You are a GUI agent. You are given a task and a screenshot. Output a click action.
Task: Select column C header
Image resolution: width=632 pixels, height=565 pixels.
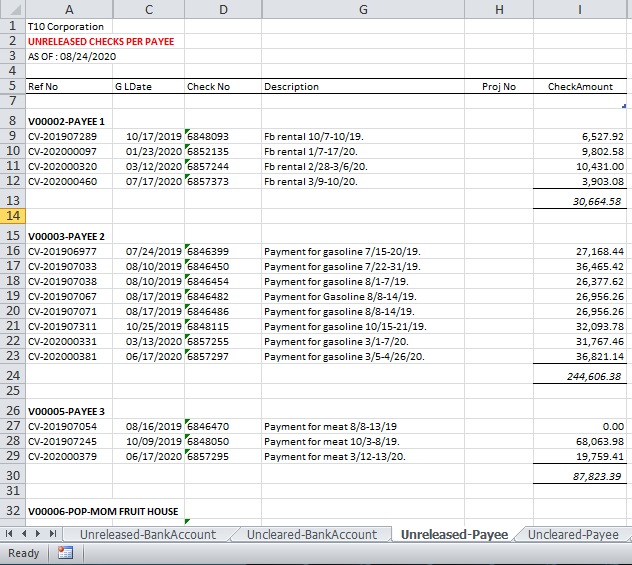149,9
